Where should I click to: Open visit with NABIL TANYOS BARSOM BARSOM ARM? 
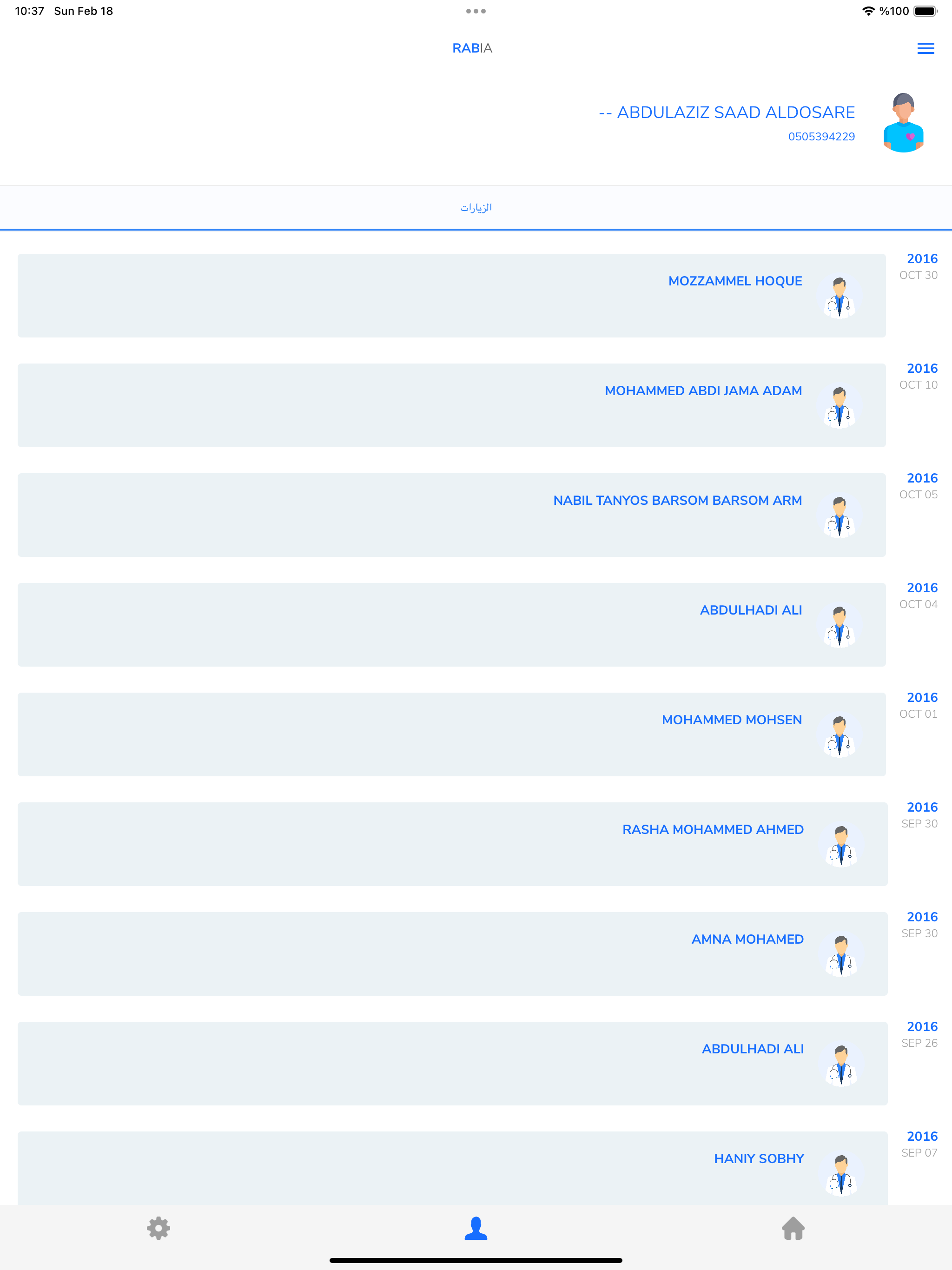point(451,515)
